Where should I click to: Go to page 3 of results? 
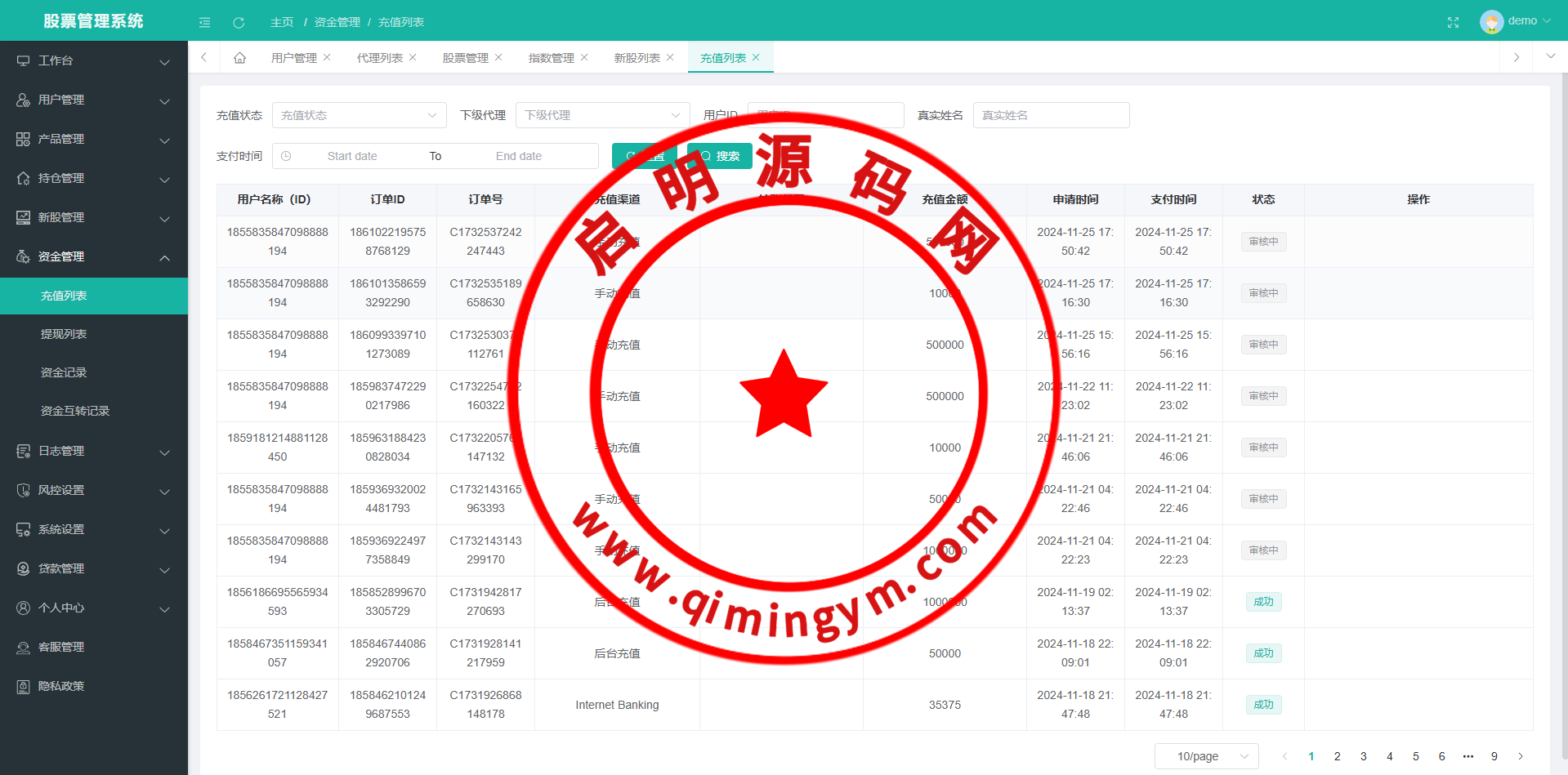point(1363,756)
